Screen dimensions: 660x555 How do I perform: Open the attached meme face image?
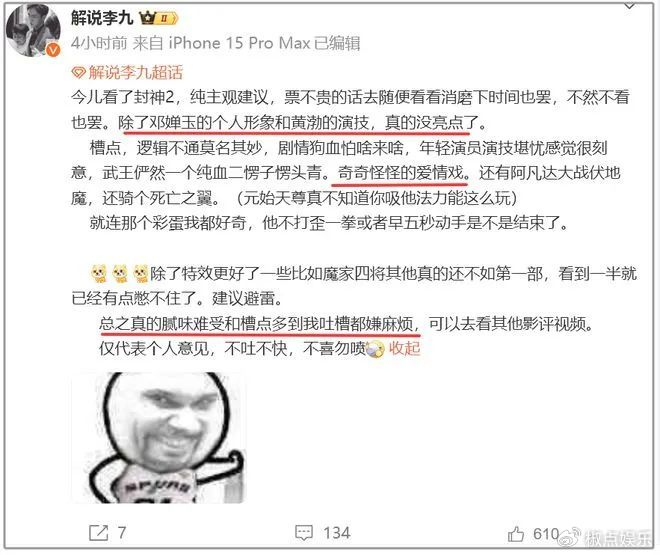159,437
